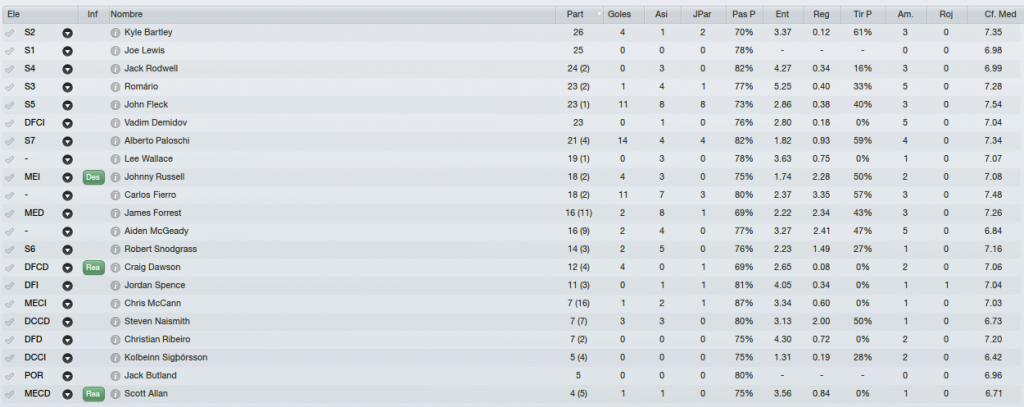Open info icon for Jack Butland
This screenshot has width=1024, height=407.
click(x=115, y=376)
